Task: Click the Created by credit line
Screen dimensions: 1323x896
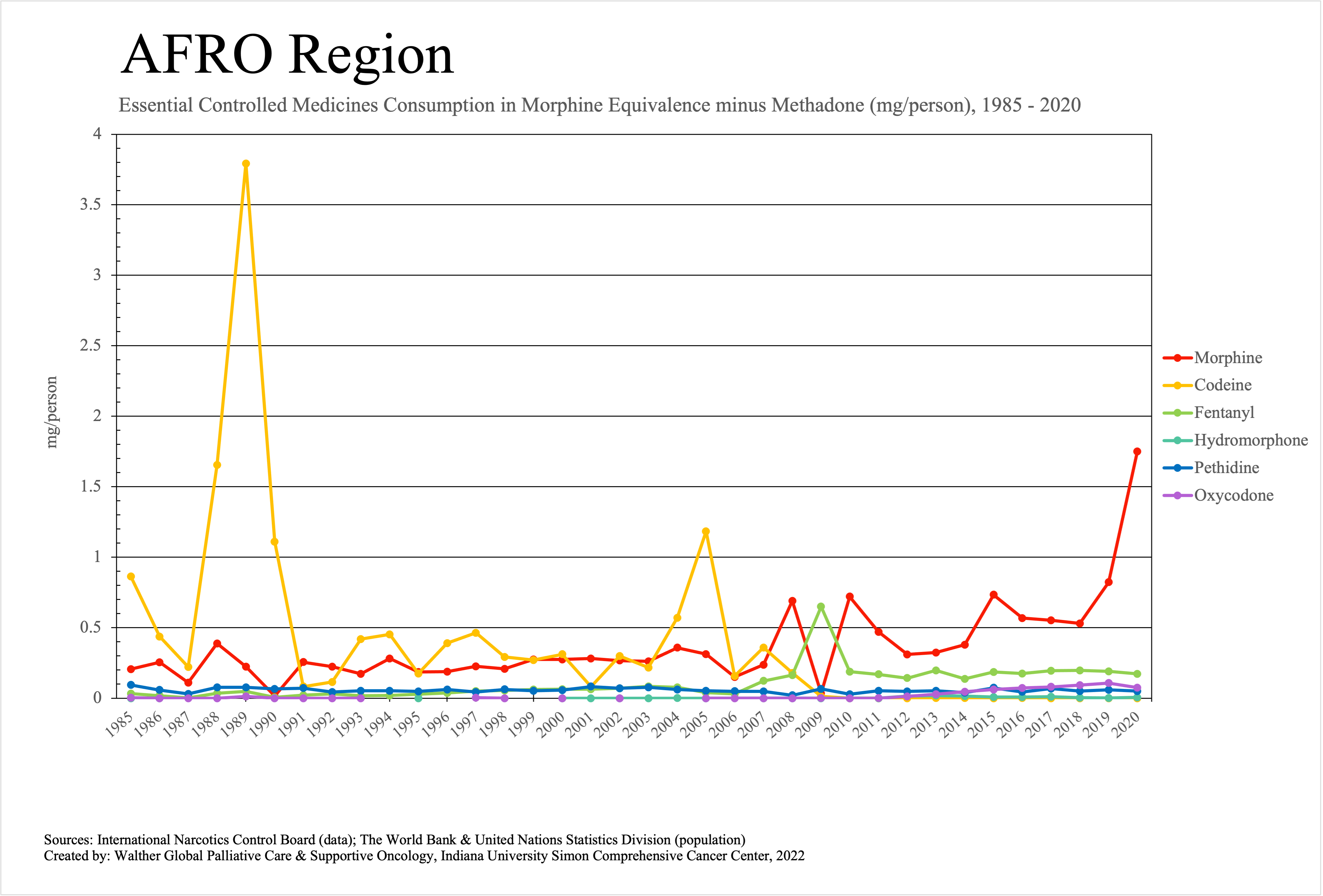Action: coord(423,856)
